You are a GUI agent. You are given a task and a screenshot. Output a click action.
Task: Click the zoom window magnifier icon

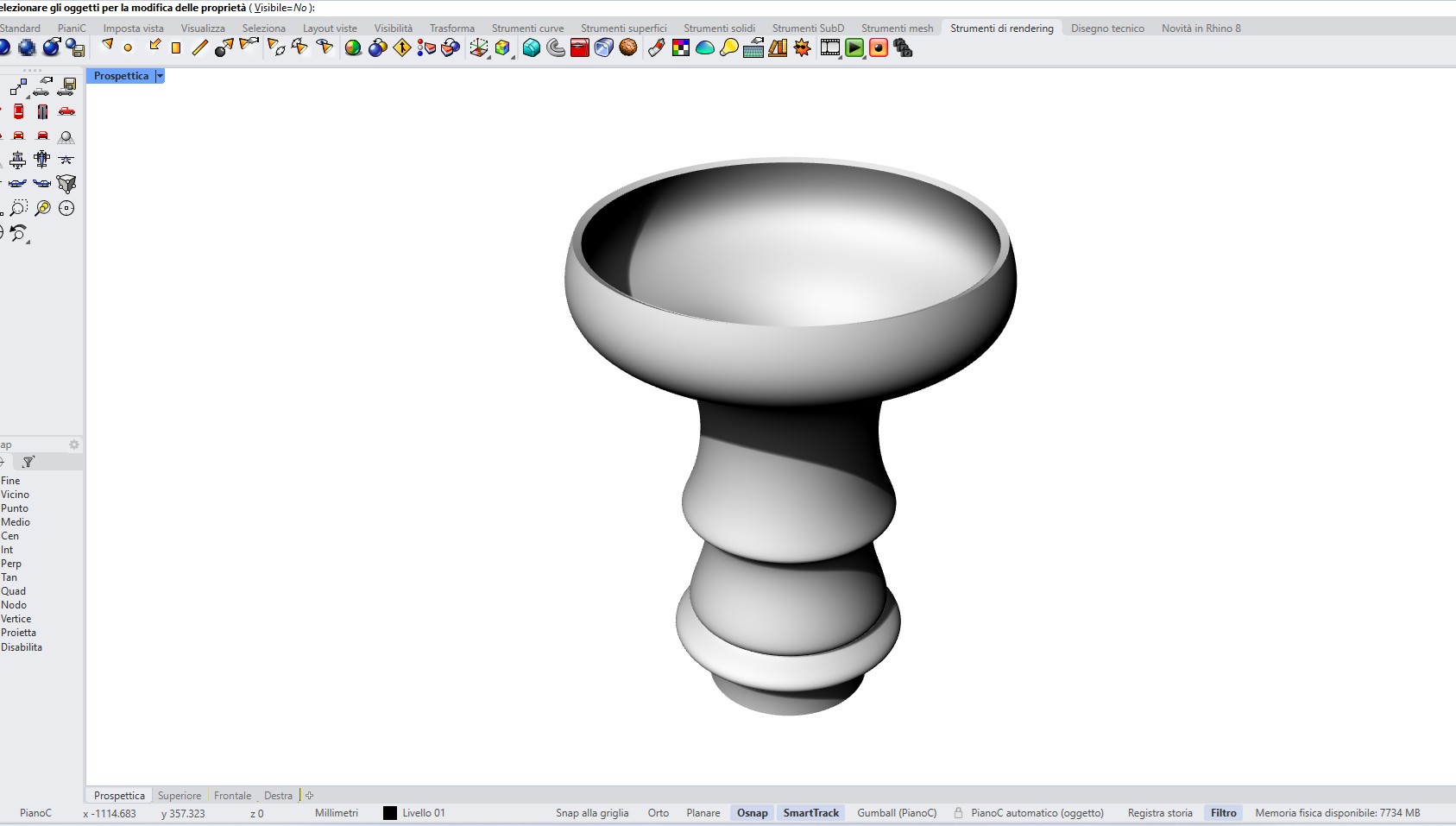point(18,208)
